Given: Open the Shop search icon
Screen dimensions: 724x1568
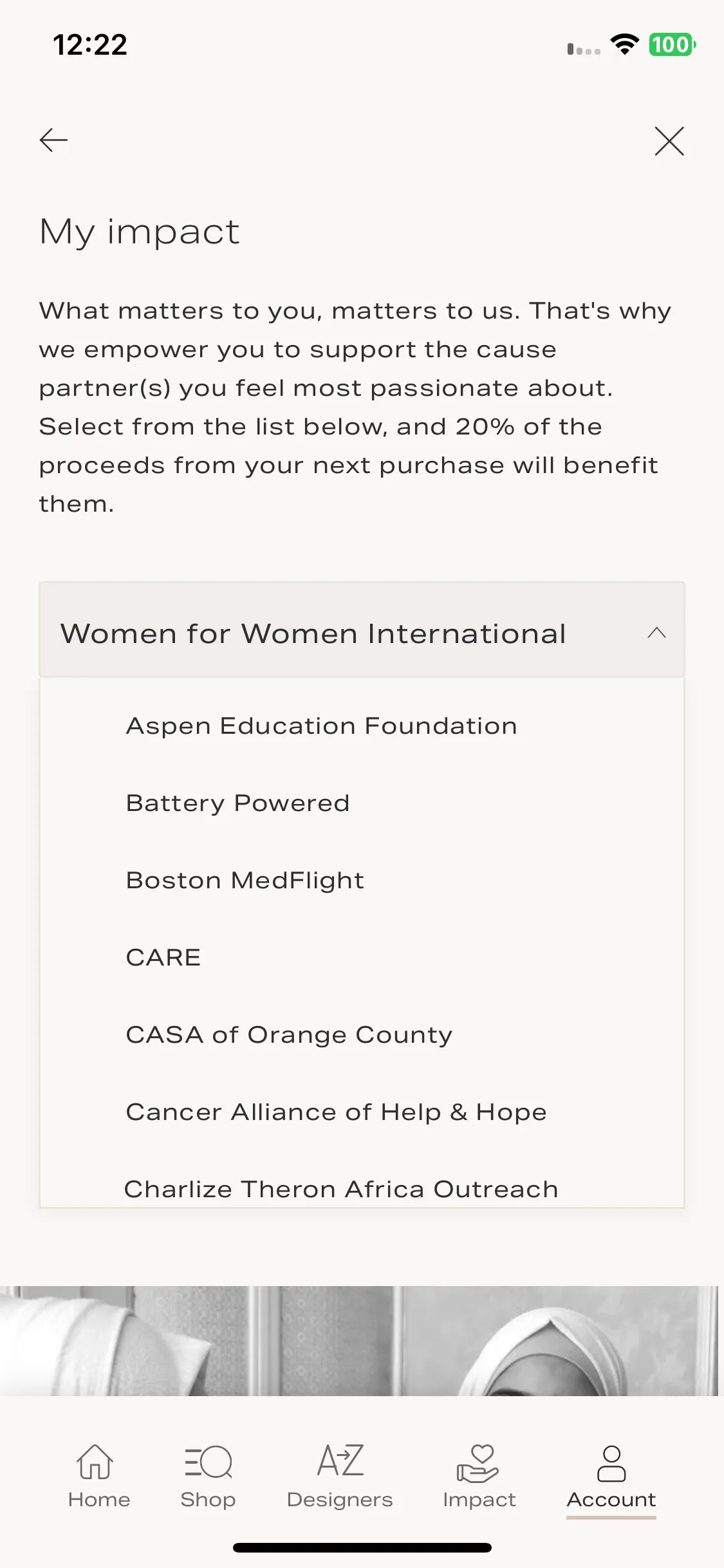Looking at the screenshot, I should point(208,1462).
